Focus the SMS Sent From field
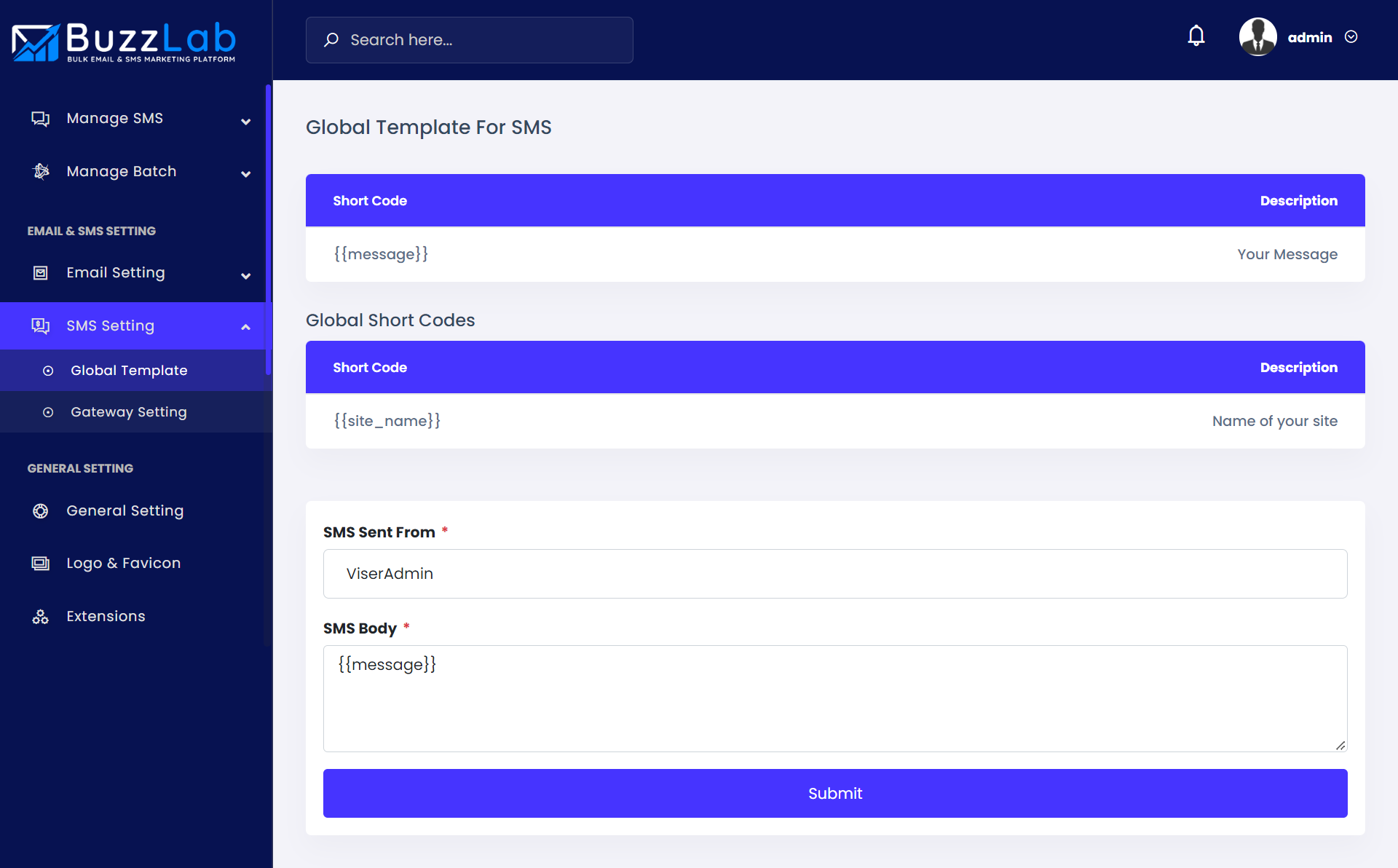The image size is (1398, 868). 834,574
